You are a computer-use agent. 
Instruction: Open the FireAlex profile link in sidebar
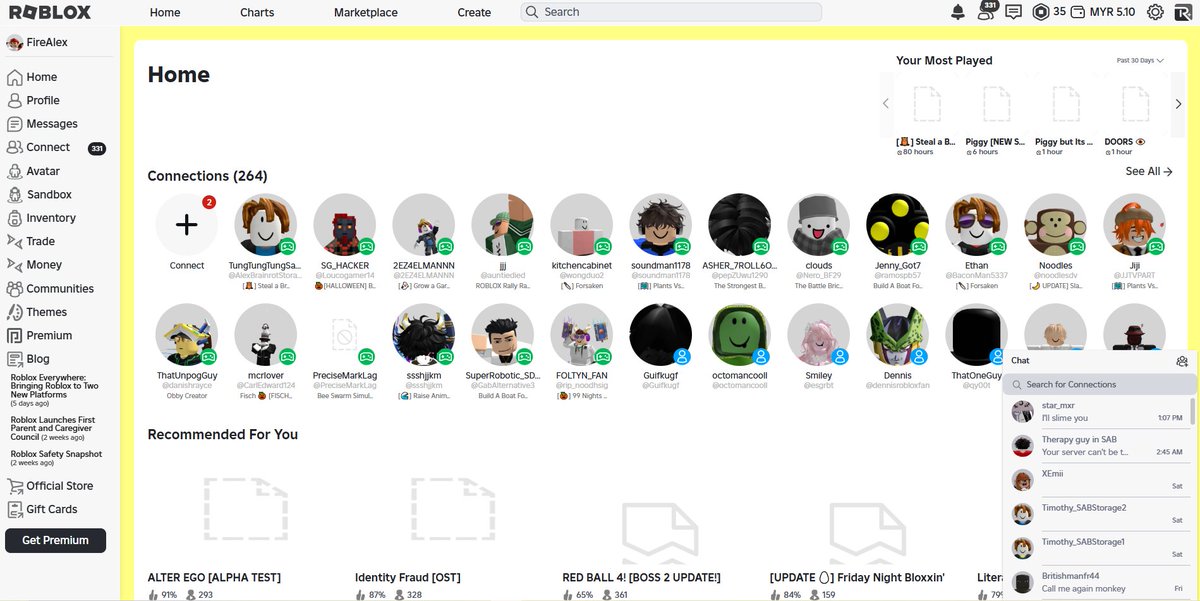tap(36, 43)
